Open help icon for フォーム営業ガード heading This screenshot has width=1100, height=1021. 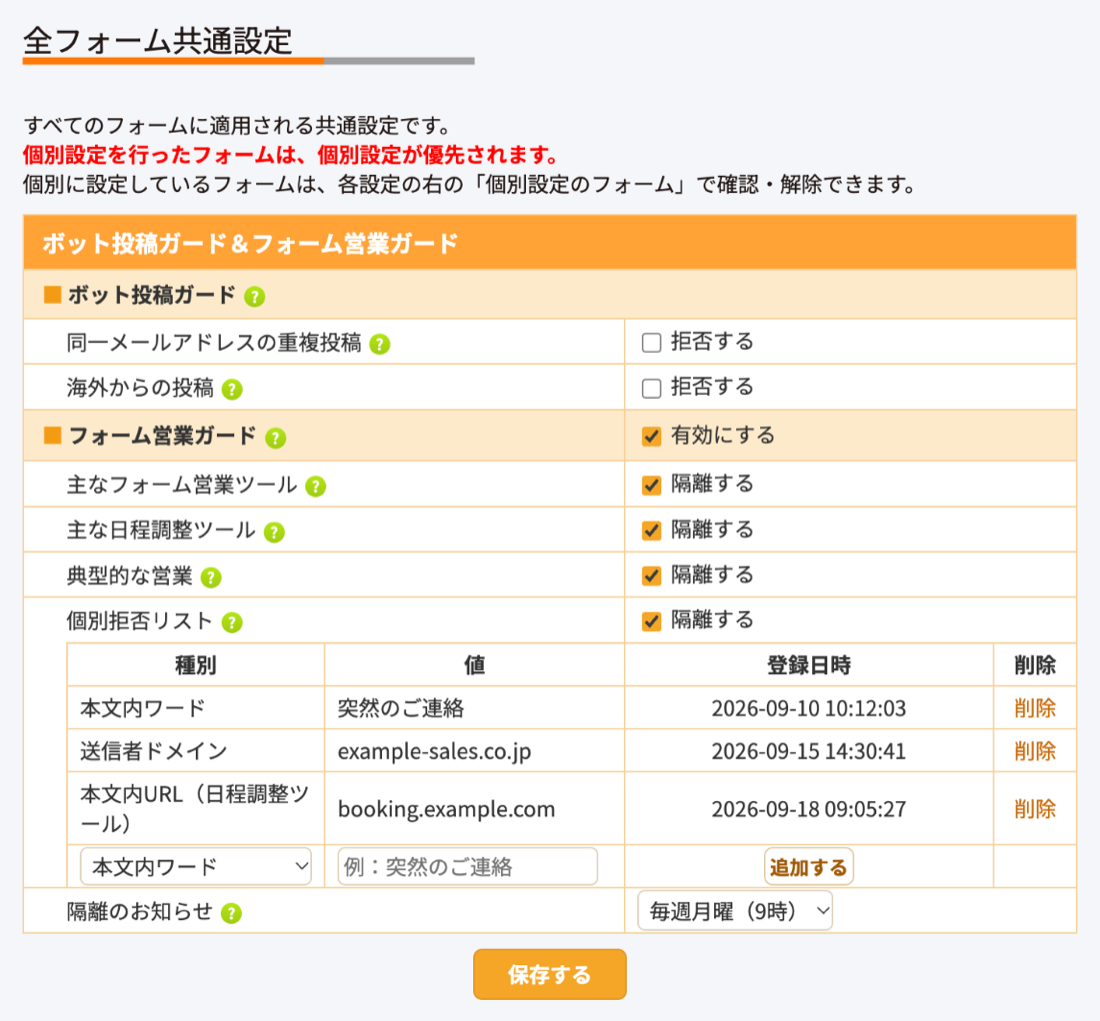(276, 439)
